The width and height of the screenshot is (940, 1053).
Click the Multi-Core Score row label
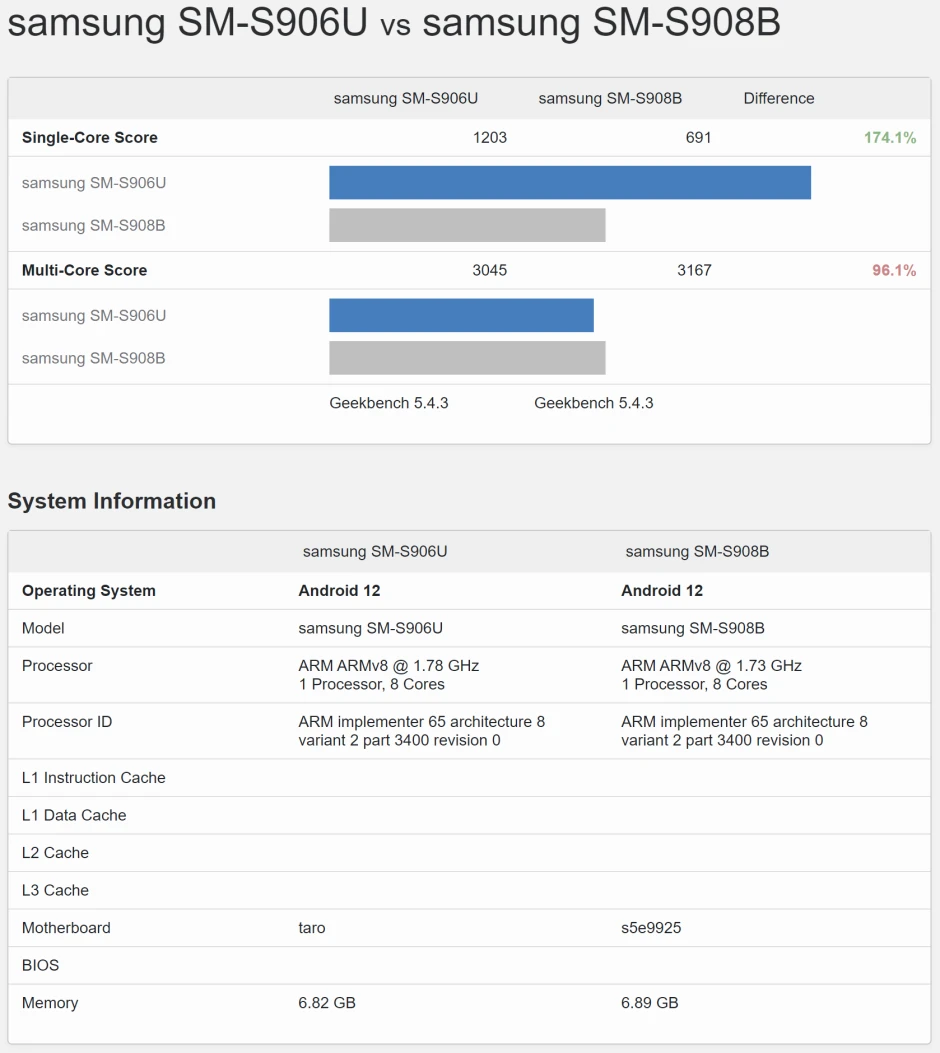84,270
